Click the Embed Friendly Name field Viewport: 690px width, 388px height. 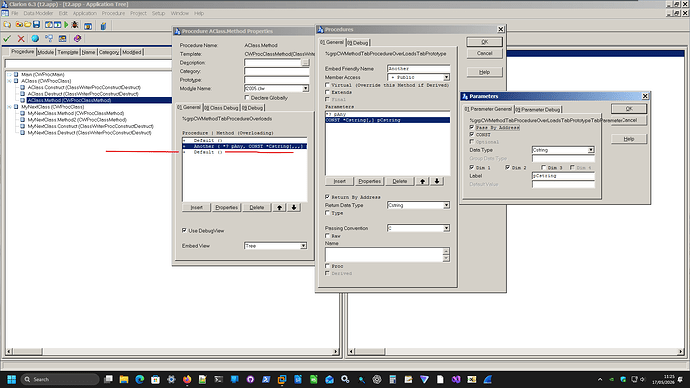coord(418,69)
